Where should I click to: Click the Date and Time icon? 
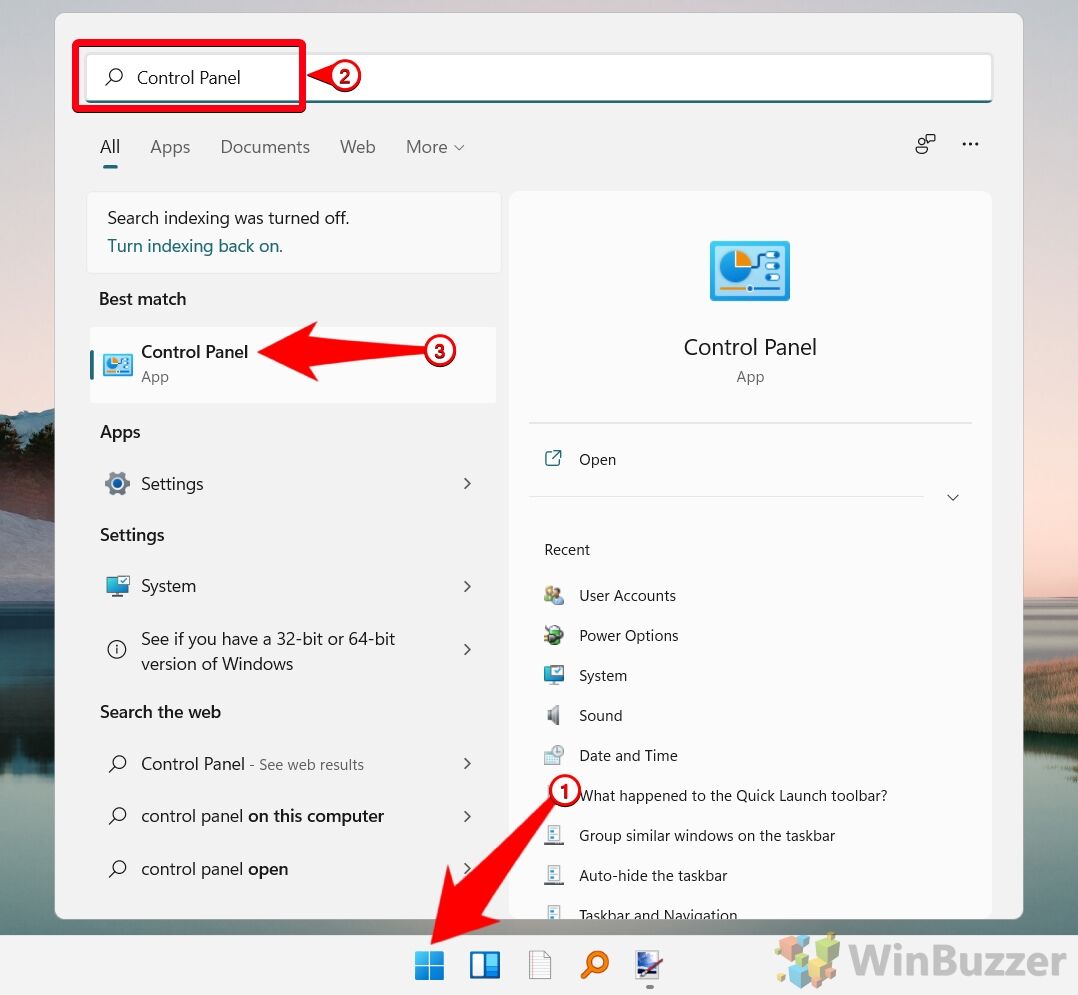pyautogui.click(x=554, y=755)
